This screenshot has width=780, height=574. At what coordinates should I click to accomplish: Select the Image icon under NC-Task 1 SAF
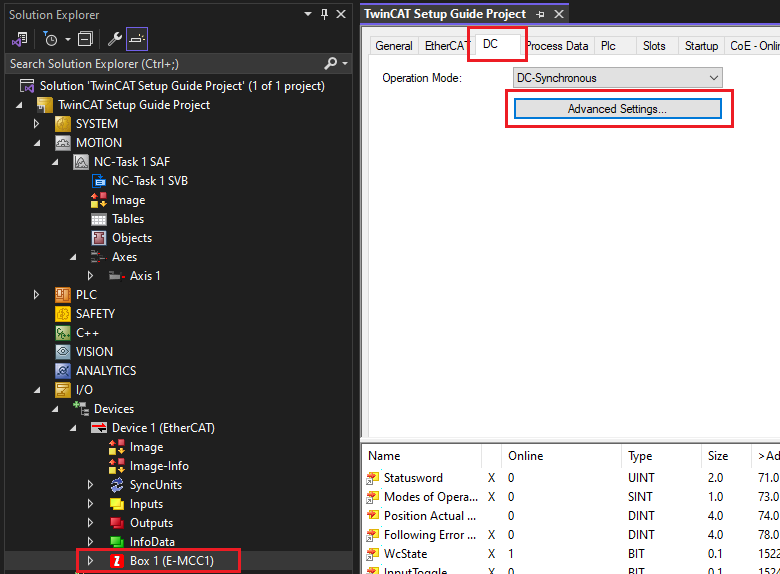(98, 200)
